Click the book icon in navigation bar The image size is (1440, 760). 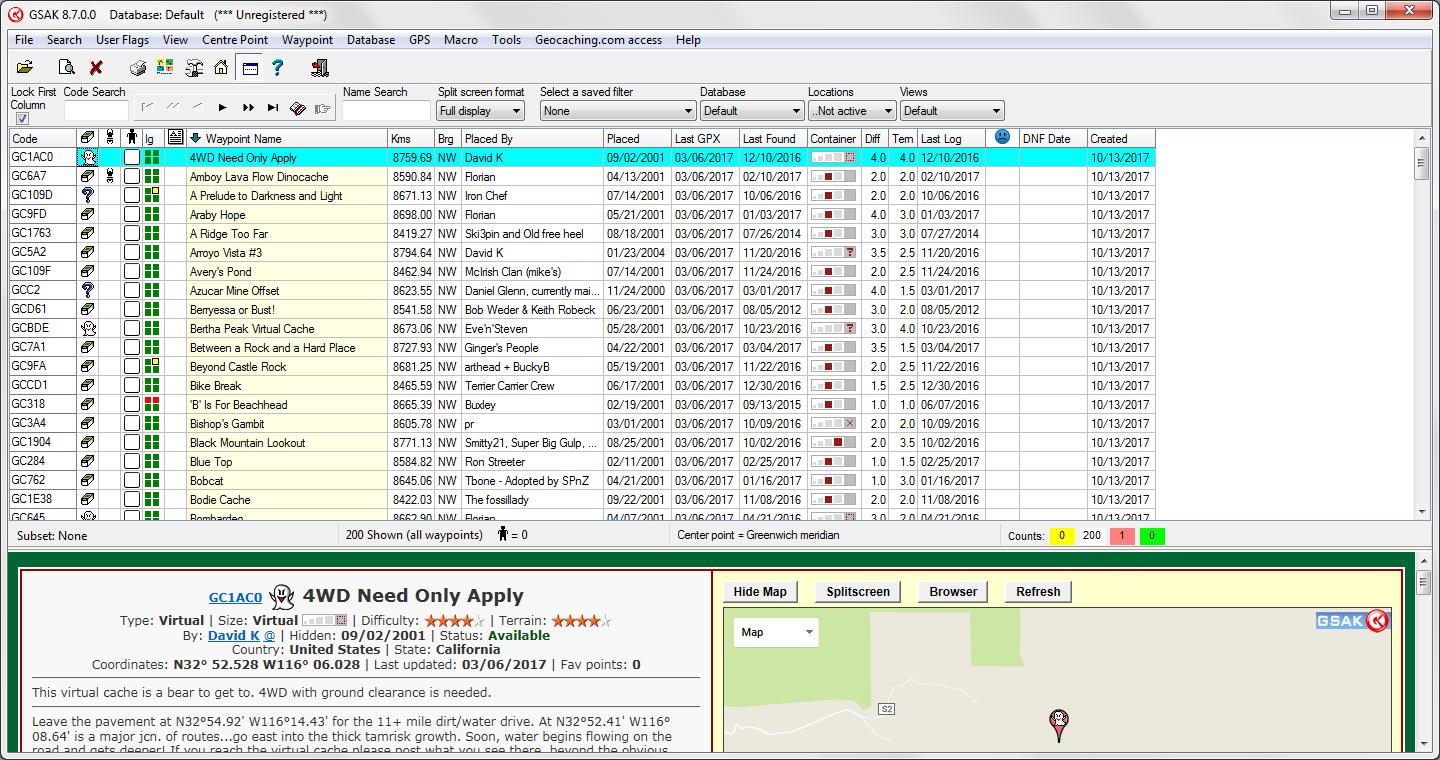pos(297,108)
